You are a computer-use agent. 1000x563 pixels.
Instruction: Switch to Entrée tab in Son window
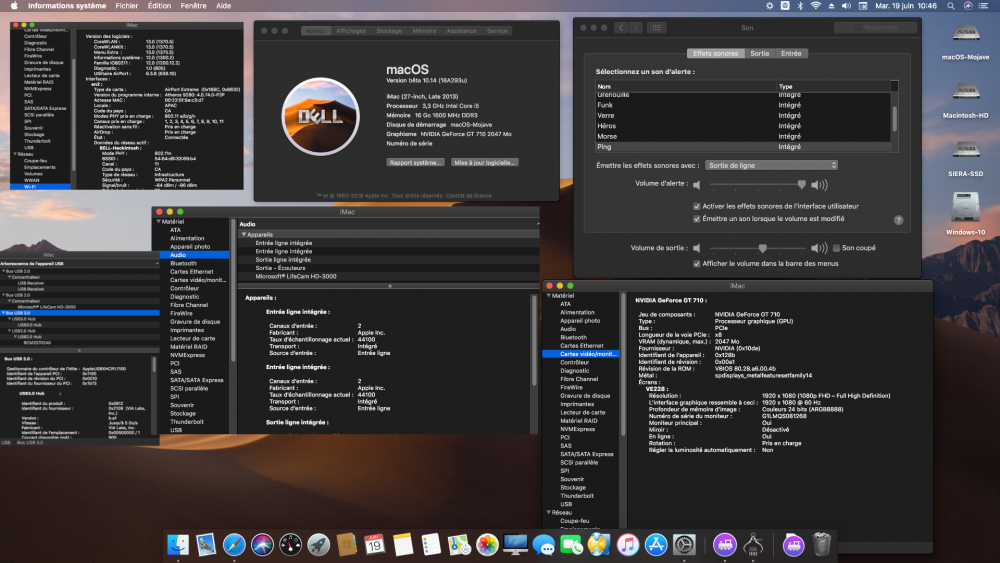click(x=791, y=54)
